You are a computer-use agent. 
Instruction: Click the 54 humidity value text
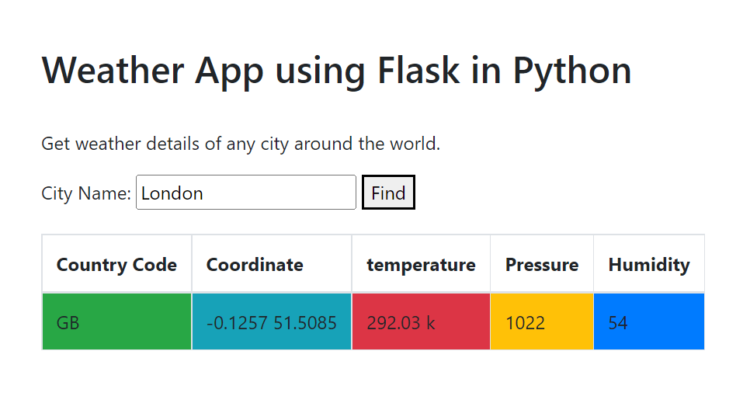click(x=618, y=323)
